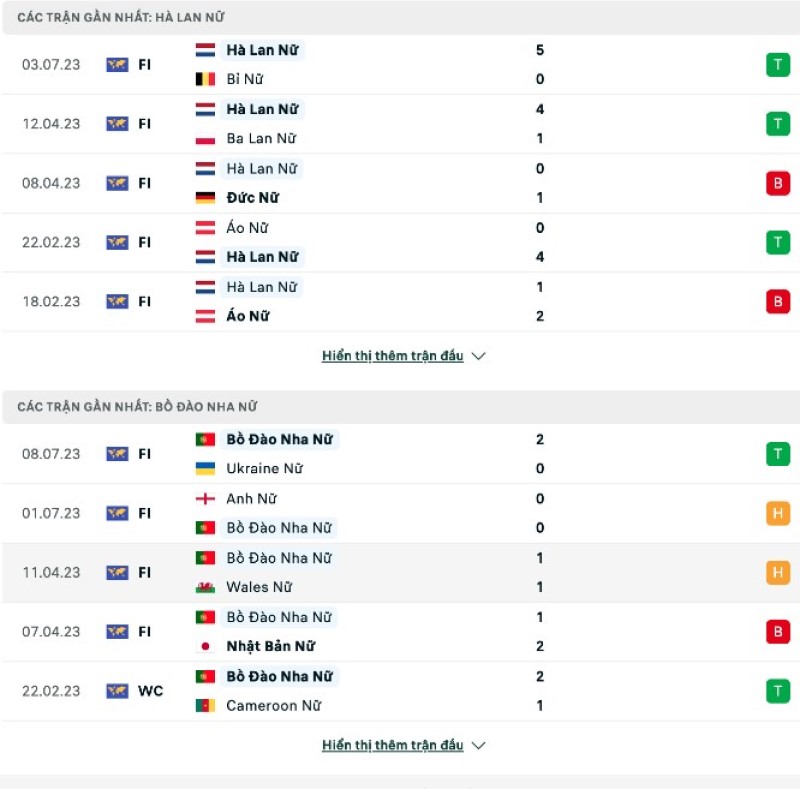The height and width of the screenshot is (789, 800).
Task: Click the Belgium flag next to Bỉ Nữ
Action: (205, 79)
